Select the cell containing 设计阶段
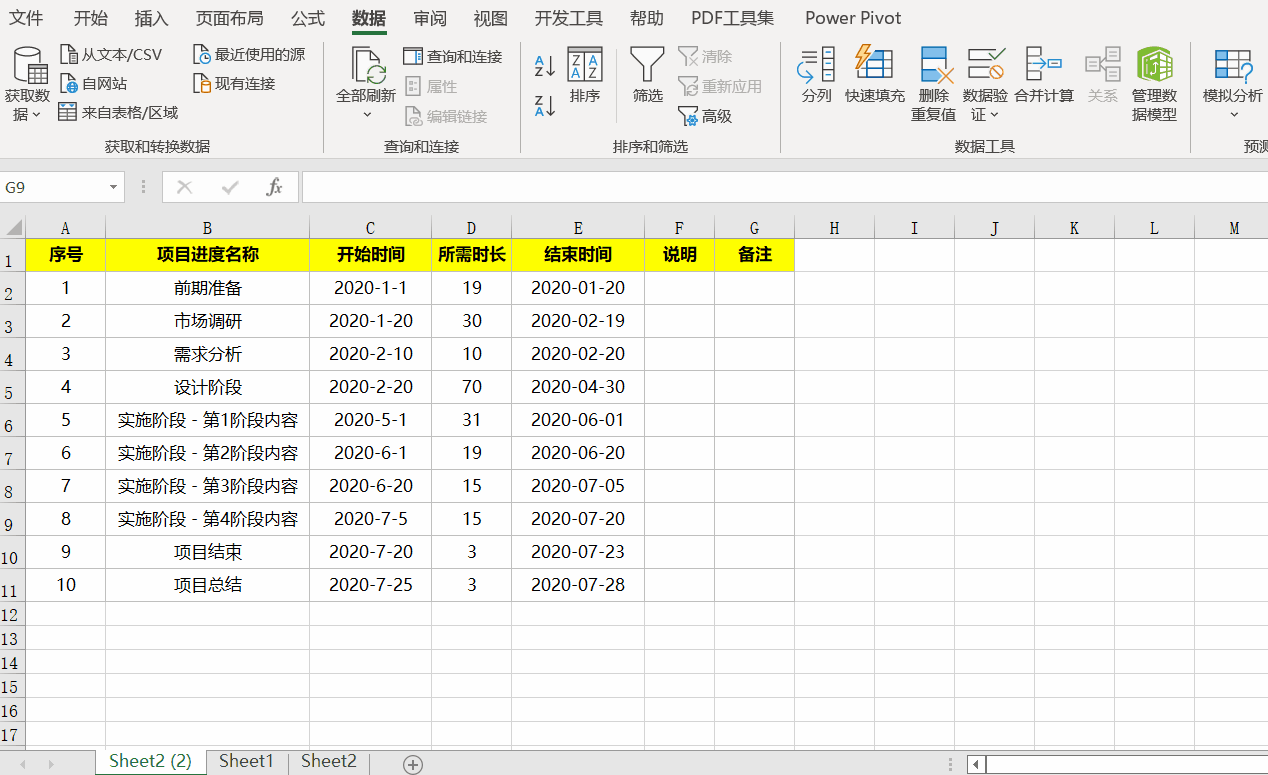 point(207,387)
